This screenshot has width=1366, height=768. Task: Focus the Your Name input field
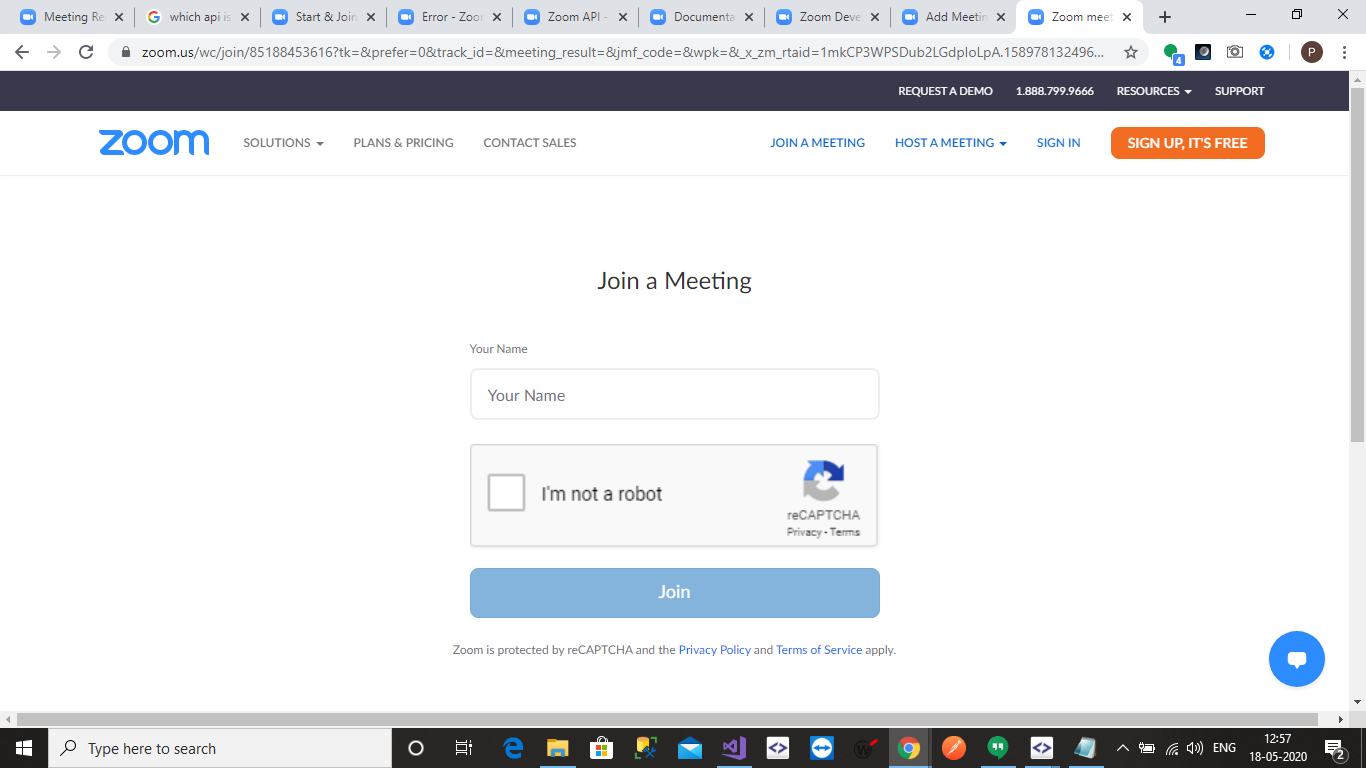[x=675, y=395]
